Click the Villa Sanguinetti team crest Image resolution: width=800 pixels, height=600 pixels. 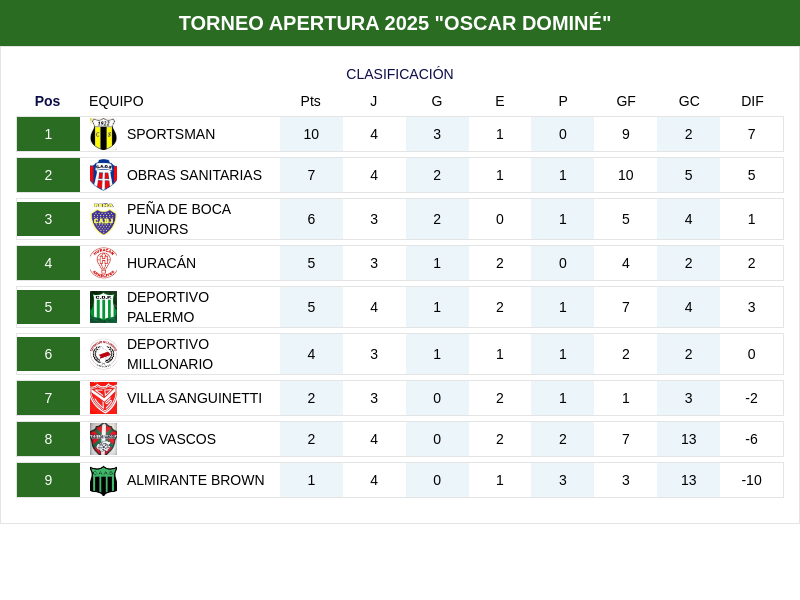[x=103, y=398]
